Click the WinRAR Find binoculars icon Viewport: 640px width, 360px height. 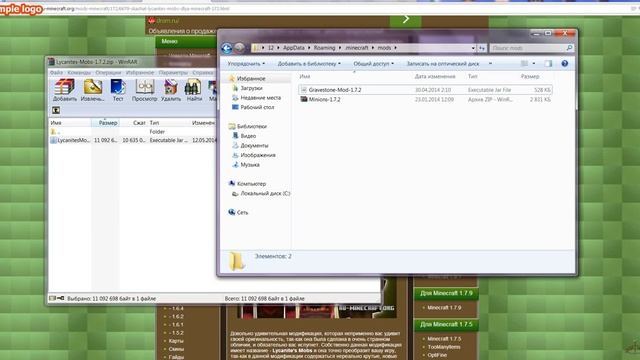click(193, 87)
